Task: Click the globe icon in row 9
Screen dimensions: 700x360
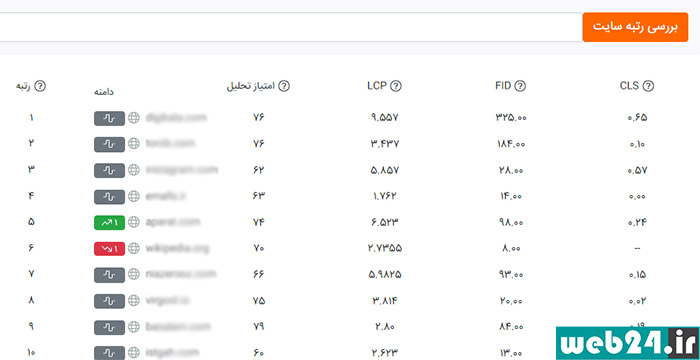Action: click(133, 327)
